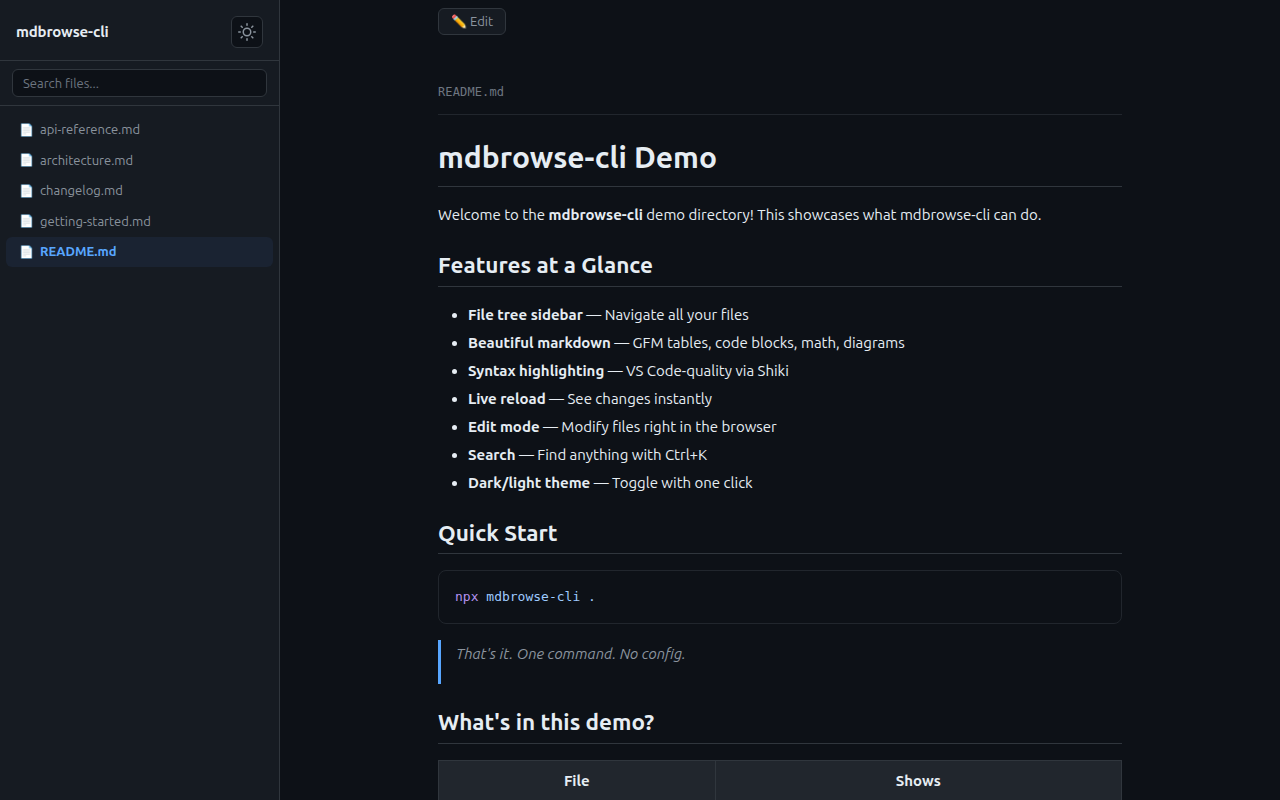This screenshot has height=800, width=1280.
Task: Click the File tree sidebar bullet text
Action: point(608,315)
